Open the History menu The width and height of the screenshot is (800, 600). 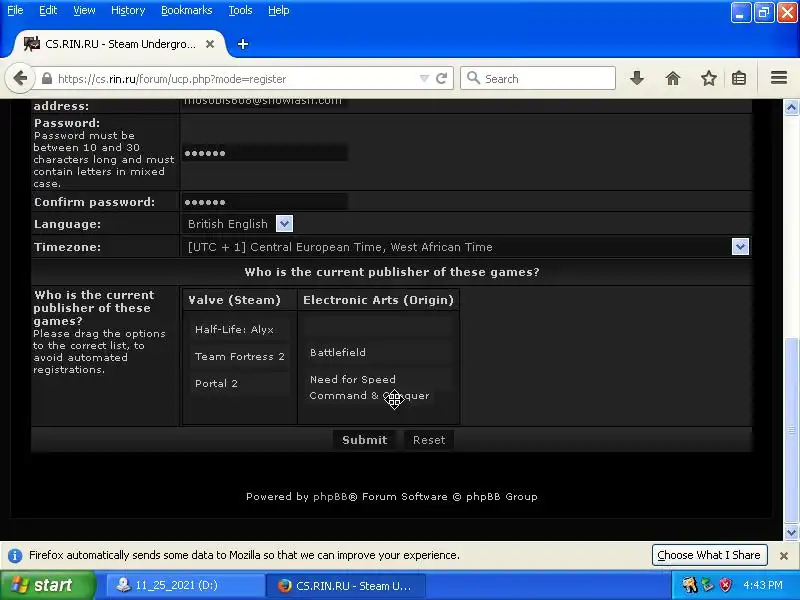click(128, 10)
